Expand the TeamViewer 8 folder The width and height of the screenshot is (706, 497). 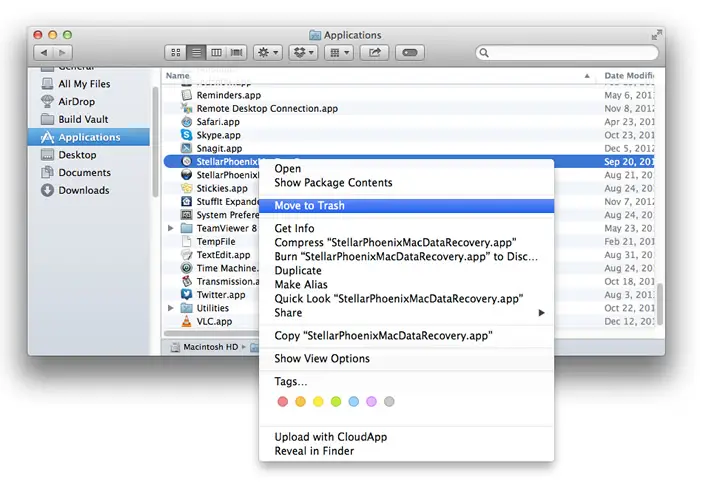point(171,228)
